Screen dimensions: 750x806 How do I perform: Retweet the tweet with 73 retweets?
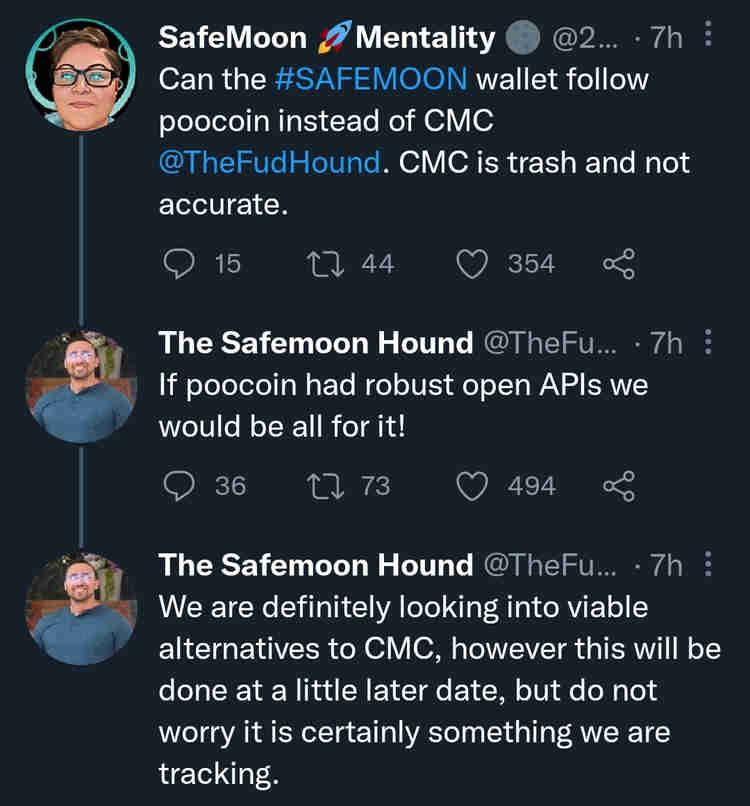pyautogui.click(x=322, y=486)
